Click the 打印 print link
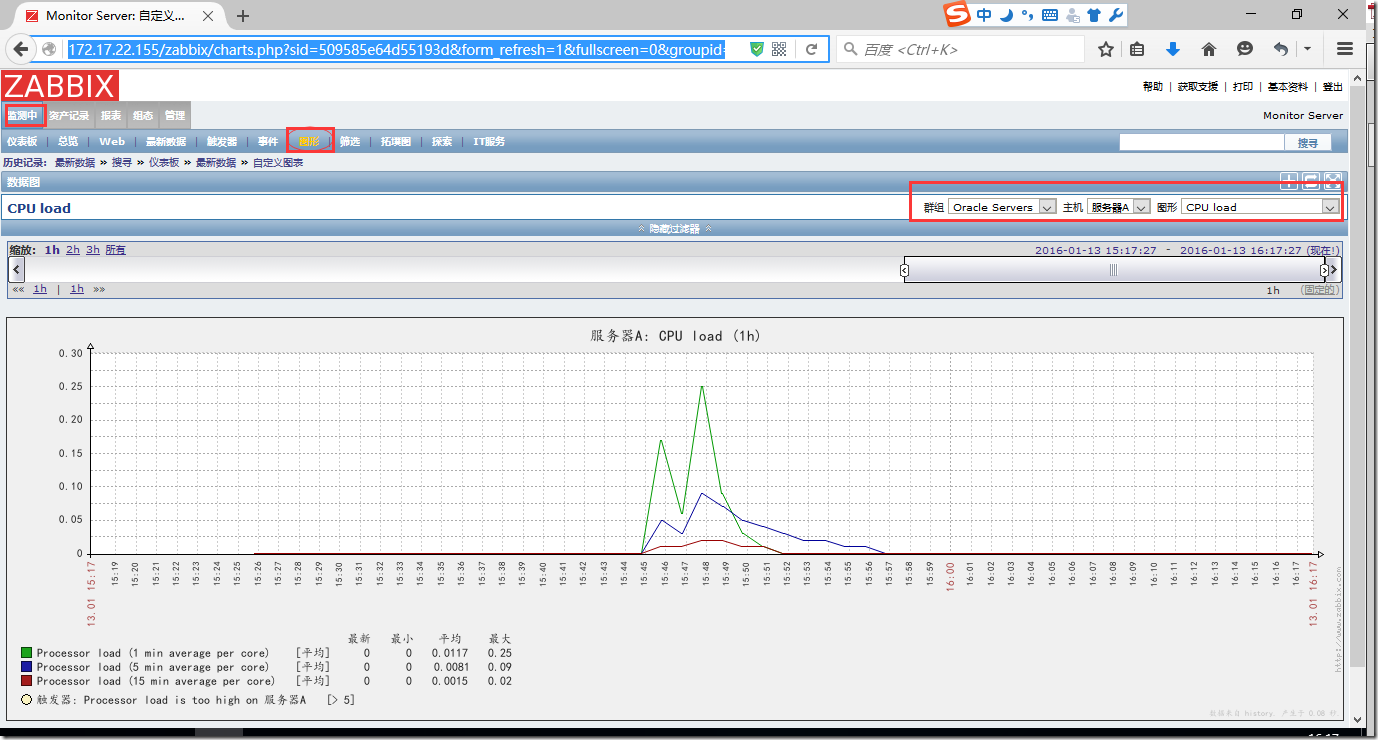This screenshot has height=740, width=1378. pos(1243,87)
